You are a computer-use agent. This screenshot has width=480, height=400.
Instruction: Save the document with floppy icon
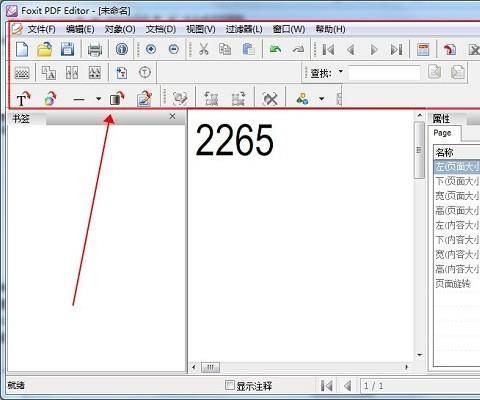coord(68,49)
